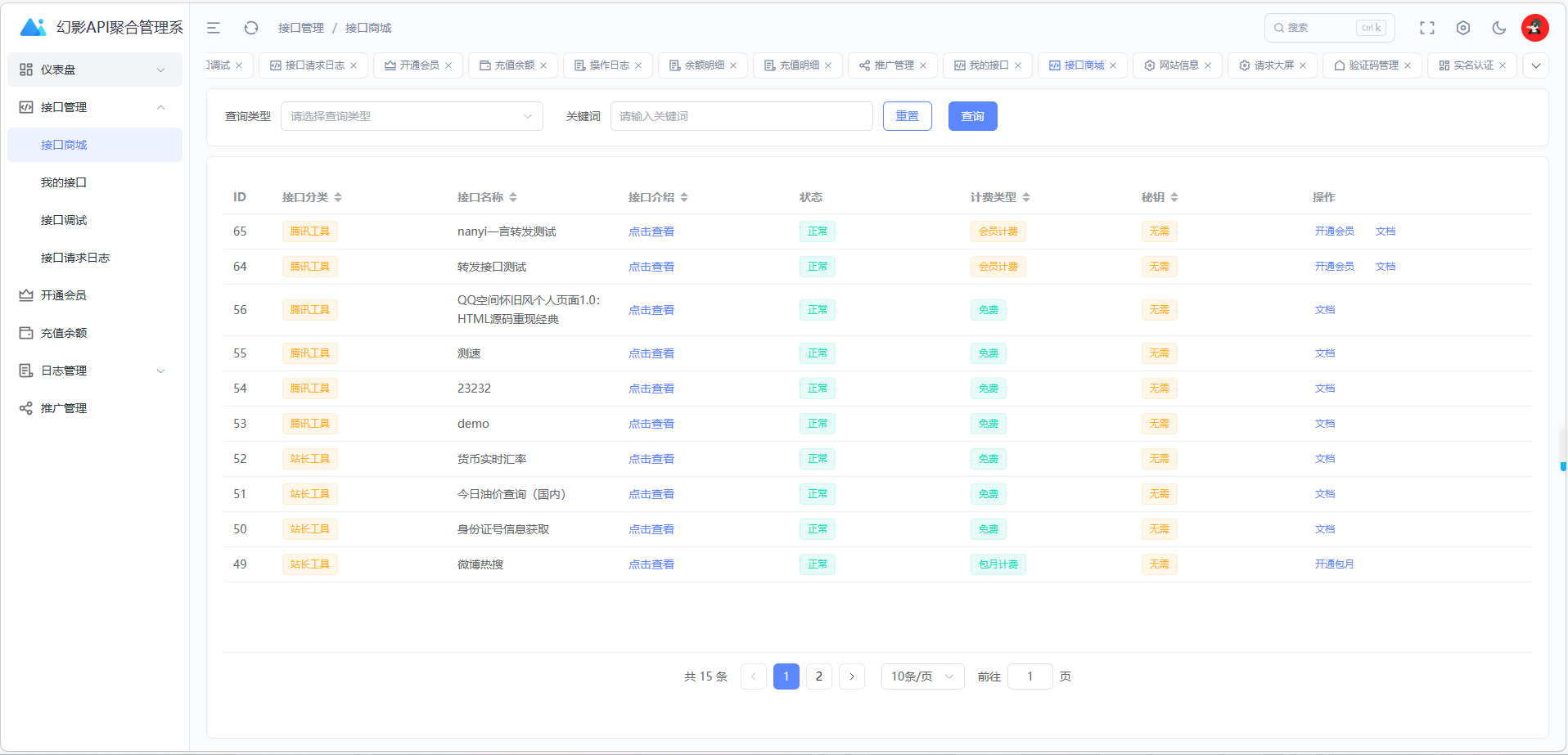Click 开通会员 for ID 65 row
The width and height of the screenshot is (1568, 755).
tap(1335, 231)
